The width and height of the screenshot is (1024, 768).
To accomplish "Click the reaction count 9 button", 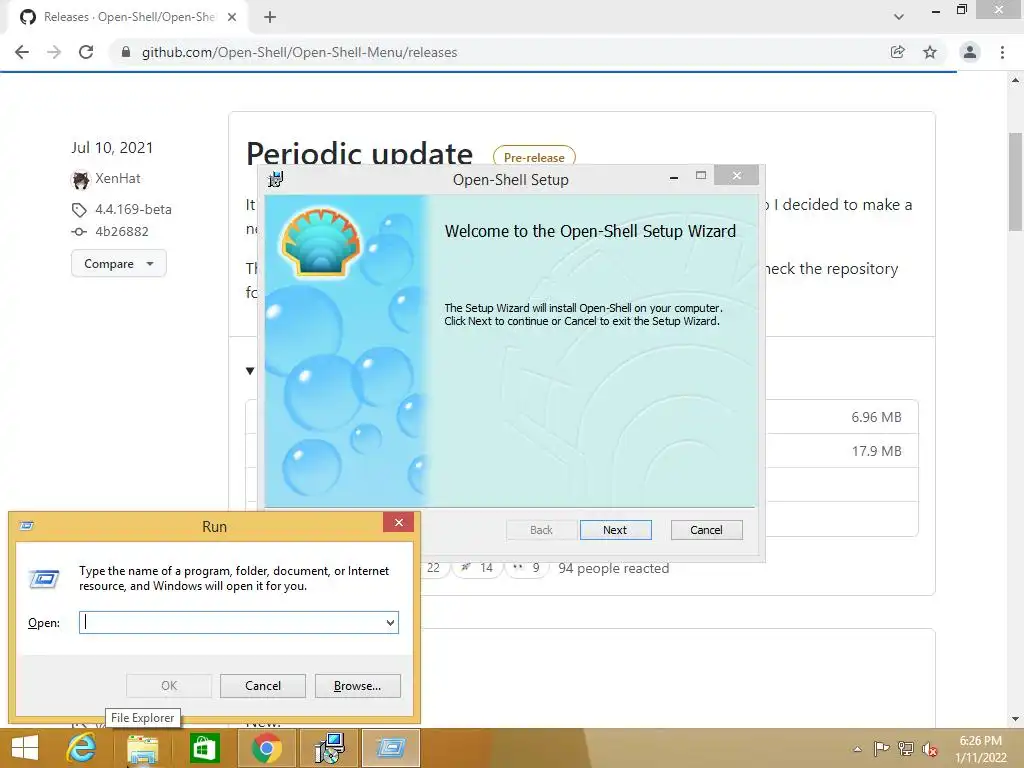I will pyautogui.click(x=526, y=568).
